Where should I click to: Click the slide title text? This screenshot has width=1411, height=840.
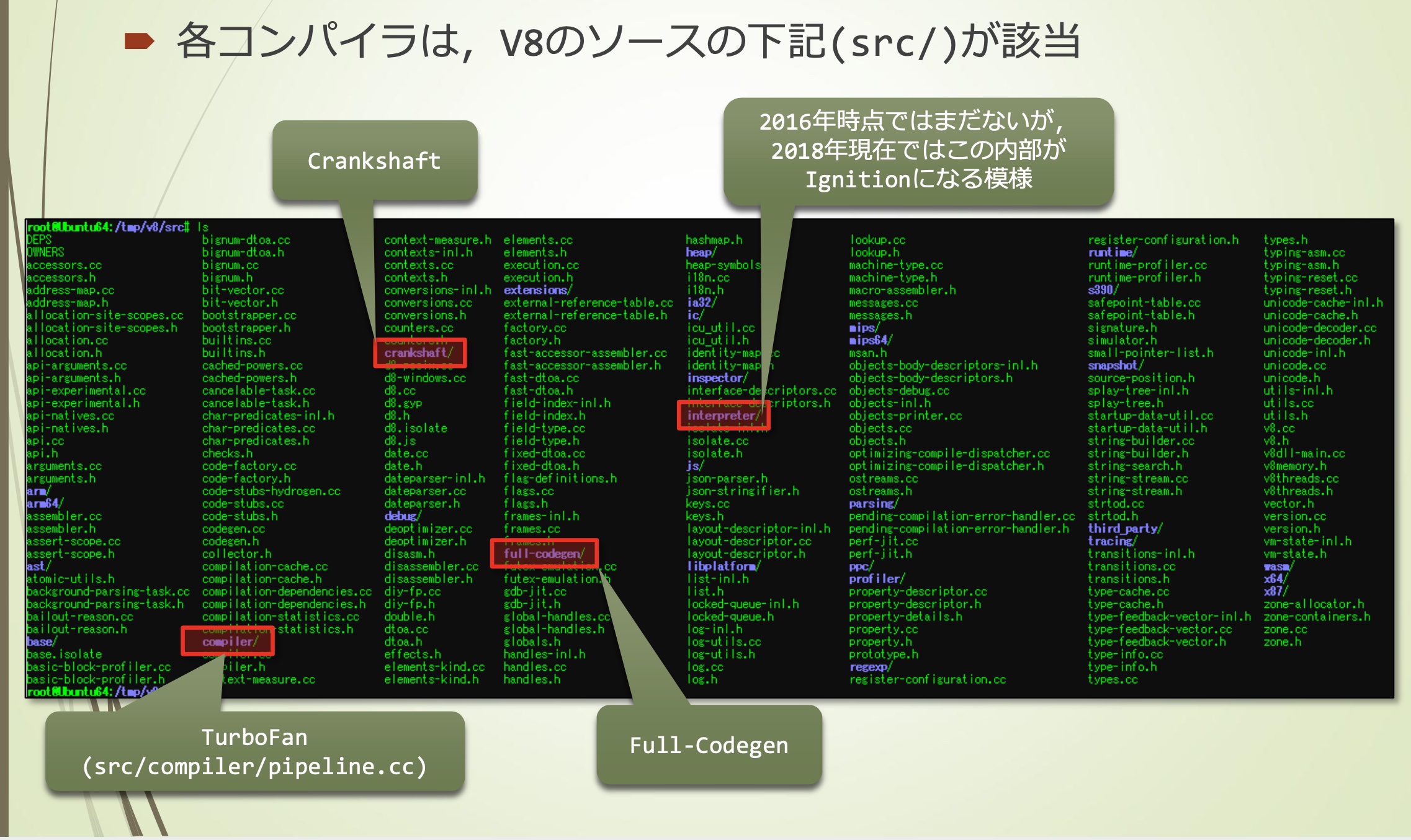click(x=628, y=42)
